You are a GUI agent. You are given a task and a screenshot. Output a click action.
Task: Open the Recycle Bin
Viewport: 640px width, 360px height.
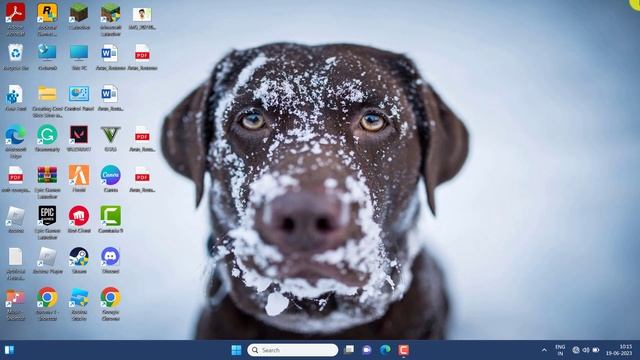point(16,53)
